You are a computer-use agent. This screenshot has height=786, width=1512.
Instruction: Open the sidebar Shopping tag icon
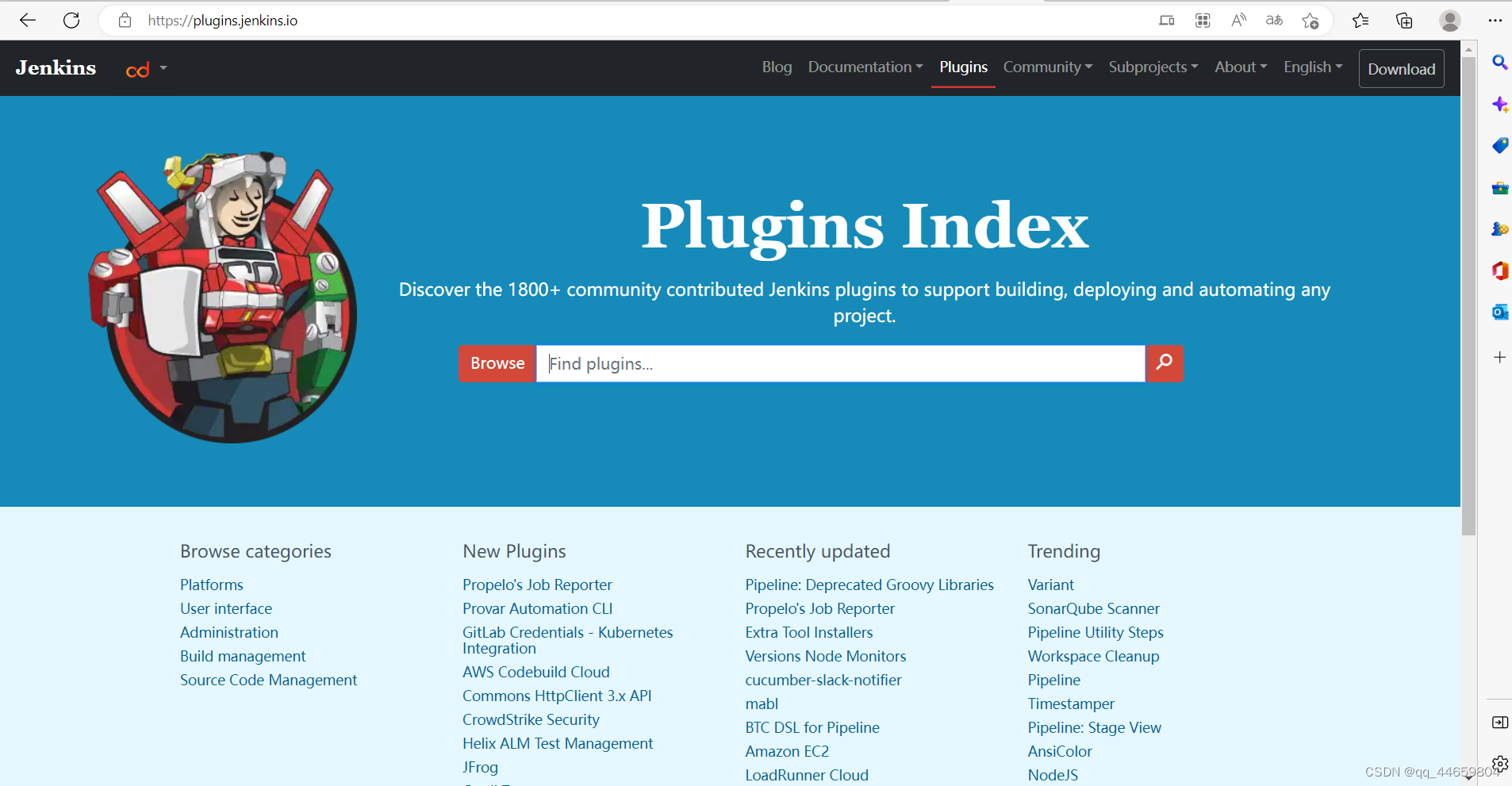pos(1499,145)
